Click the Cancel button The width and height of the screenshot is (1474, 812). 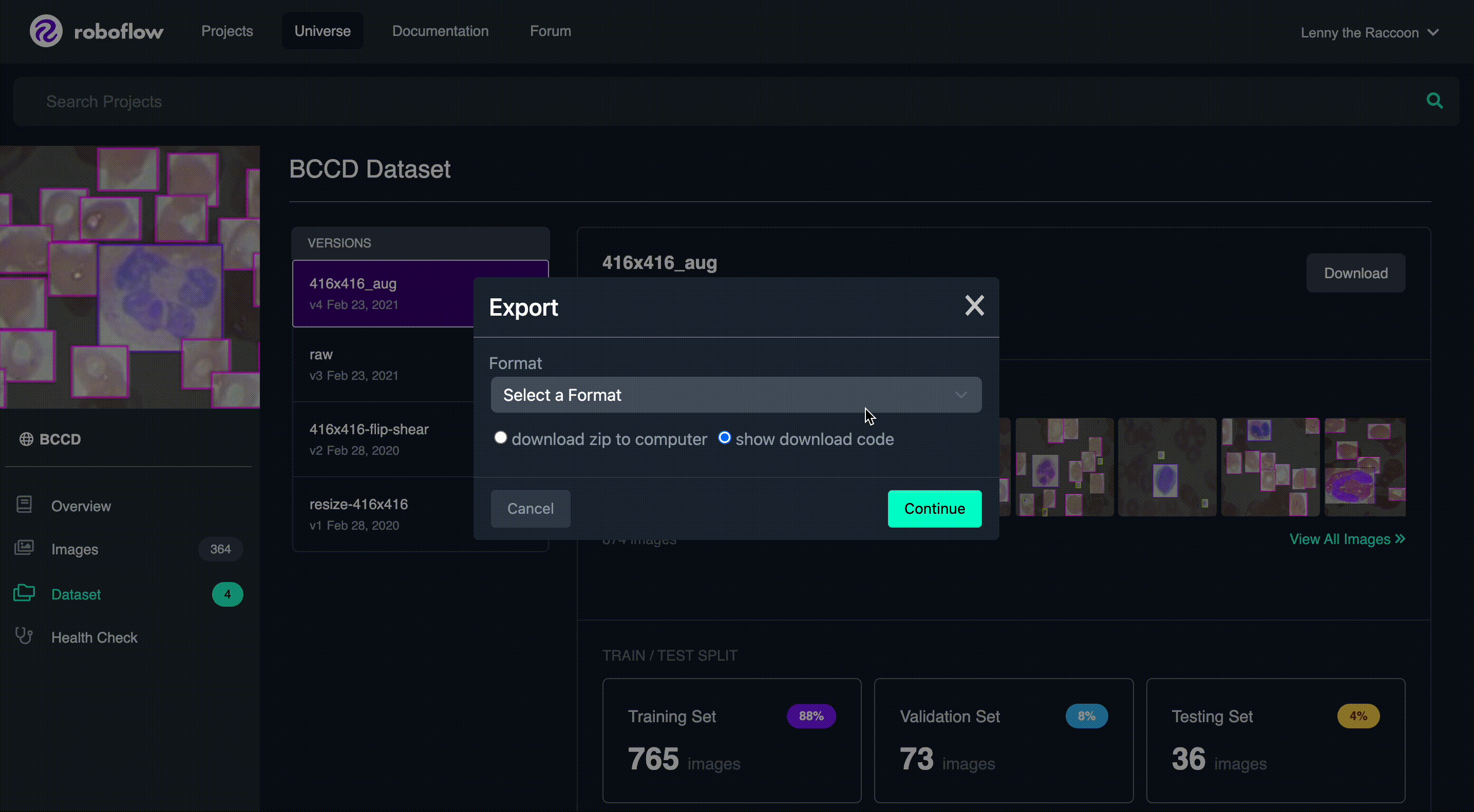click(x=531, y=509)
